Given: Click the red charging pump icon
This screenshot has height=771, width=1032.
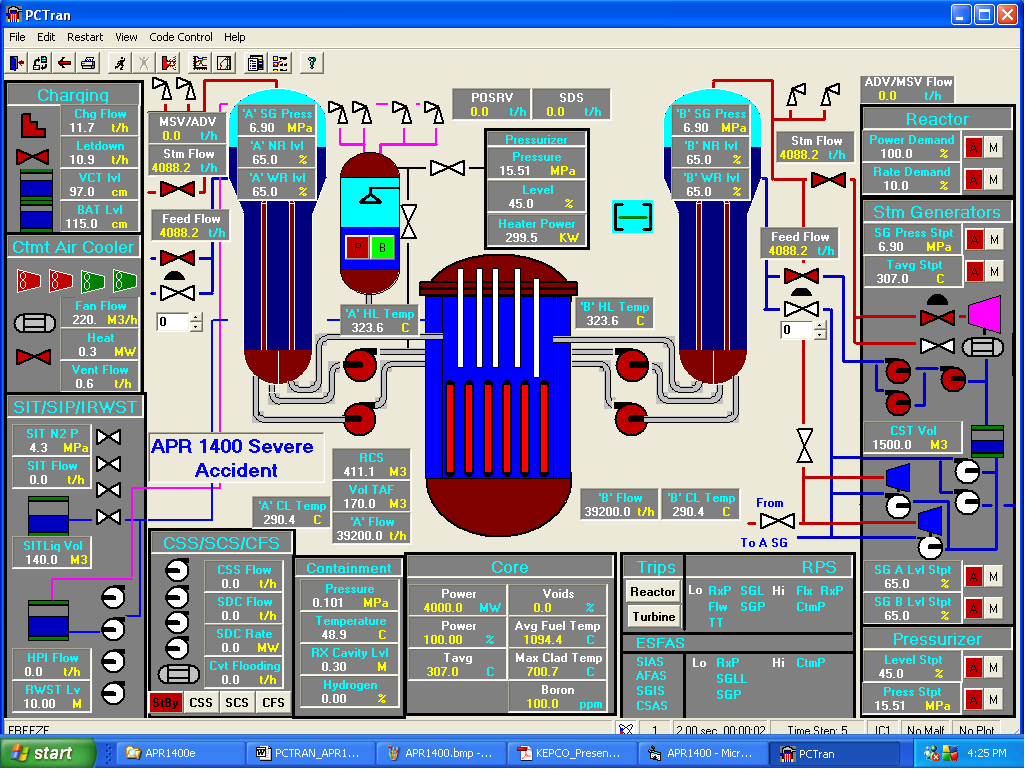Looking at the screenshot, I should pos(33,125).
